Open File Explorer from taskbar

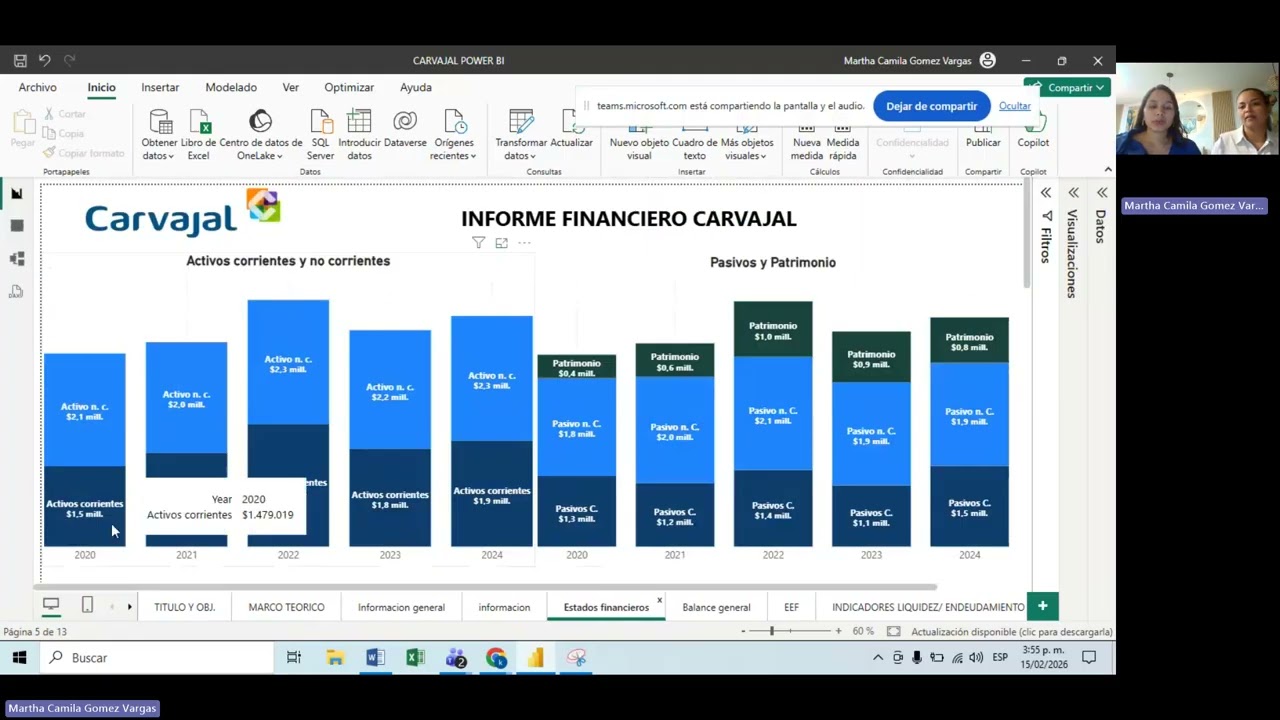[335, 658]
